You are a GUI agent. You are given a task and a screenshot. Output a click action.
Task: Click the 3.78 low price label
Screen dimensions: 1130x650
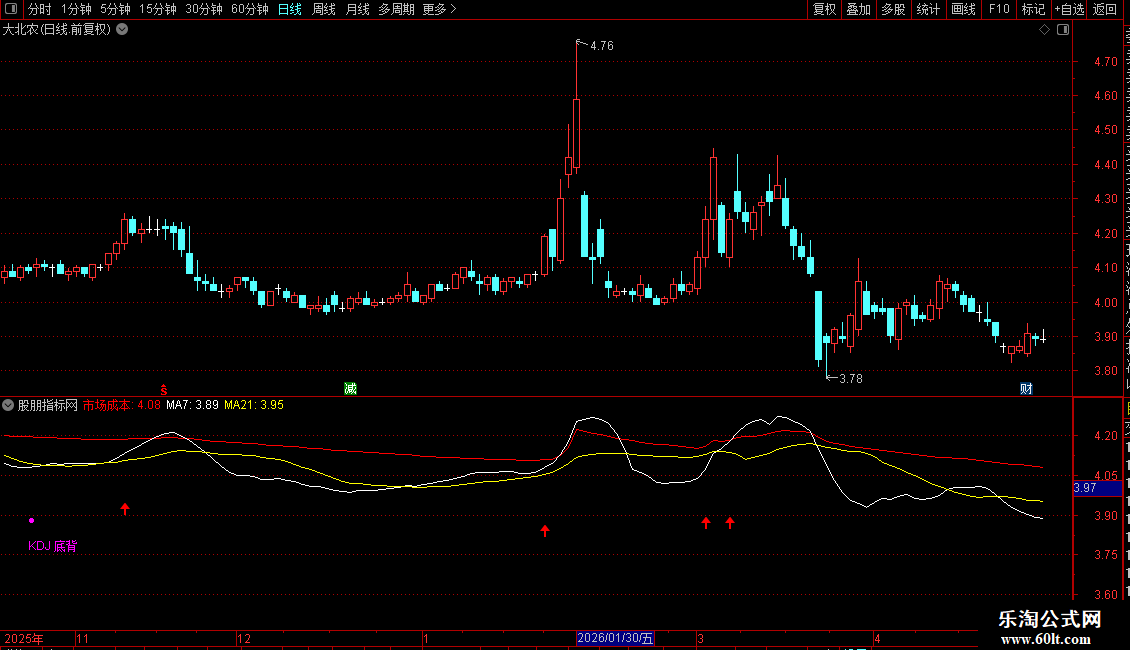[850, 378]
